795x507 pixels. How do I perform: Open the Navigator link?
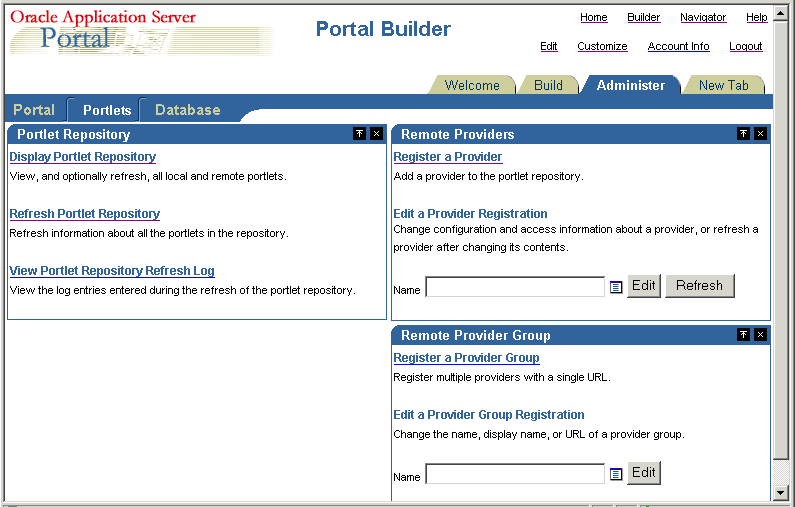point(703,17)
